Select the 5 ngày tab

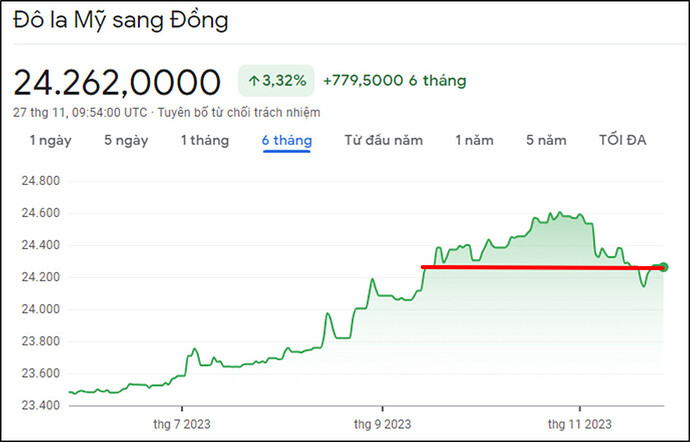click(125, 140)
